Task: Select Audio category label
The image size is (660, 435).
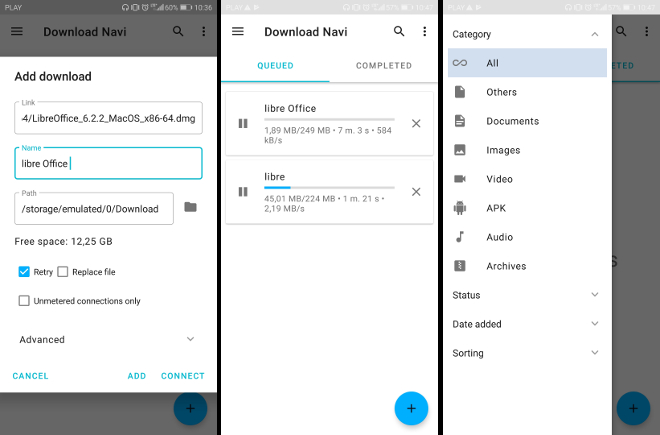Action: point(499,238)
